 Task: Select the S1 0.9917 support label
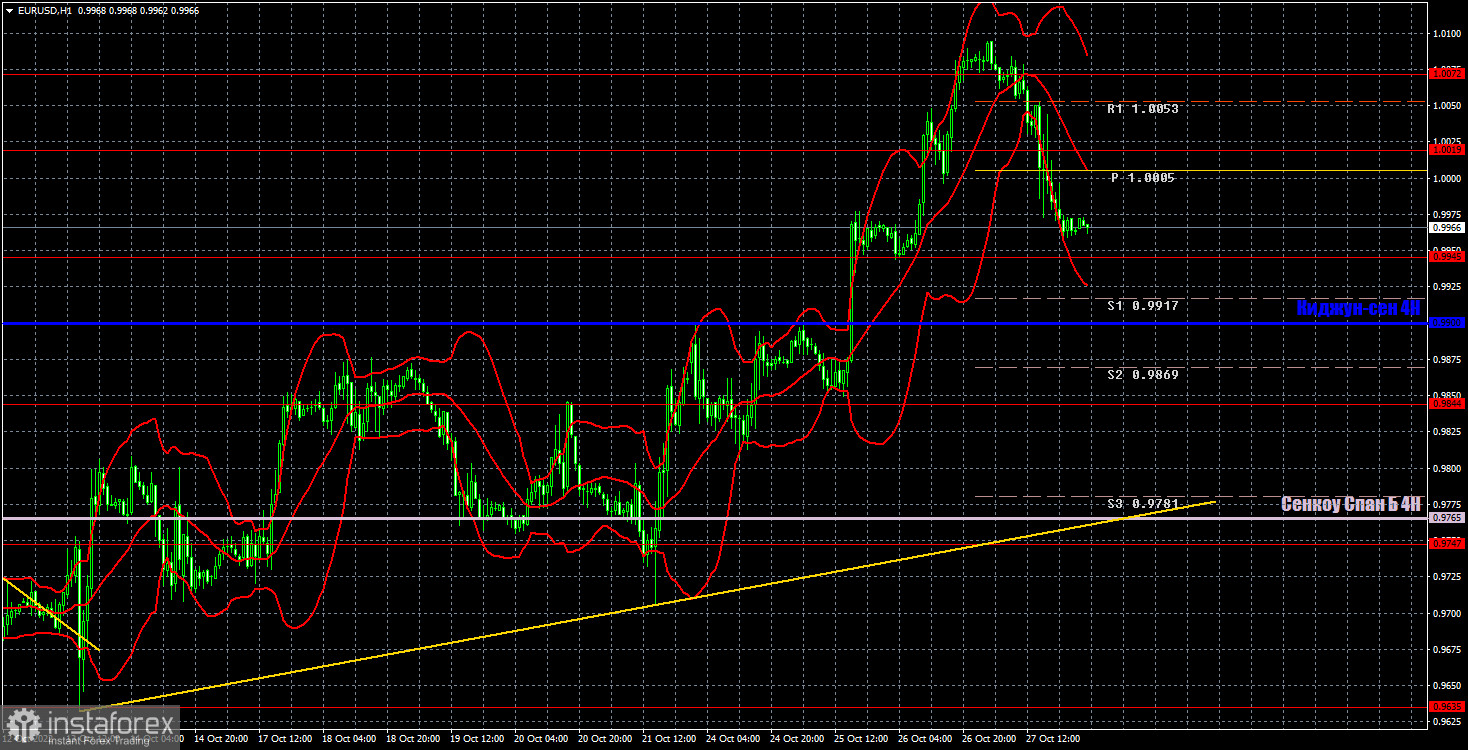click(1142, 306)
